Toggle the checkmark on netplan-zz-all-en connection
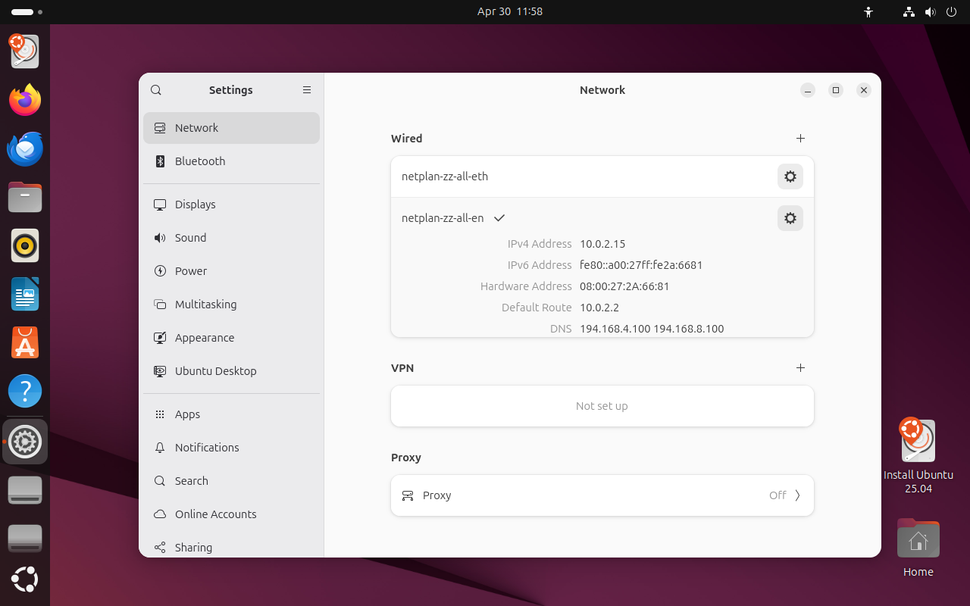Viewport: 970px width, 606px height. click(x=499, y=217)
